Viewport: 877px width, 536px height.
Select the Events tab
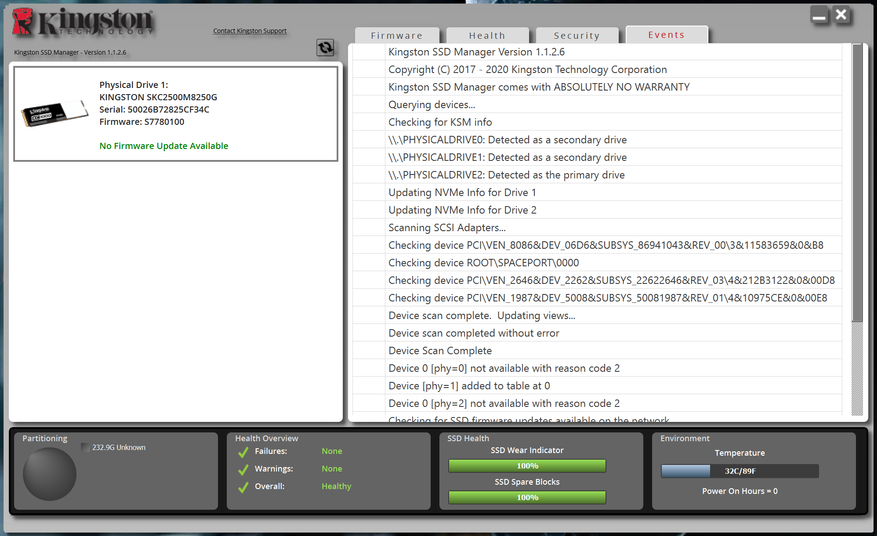coord(666,35)
